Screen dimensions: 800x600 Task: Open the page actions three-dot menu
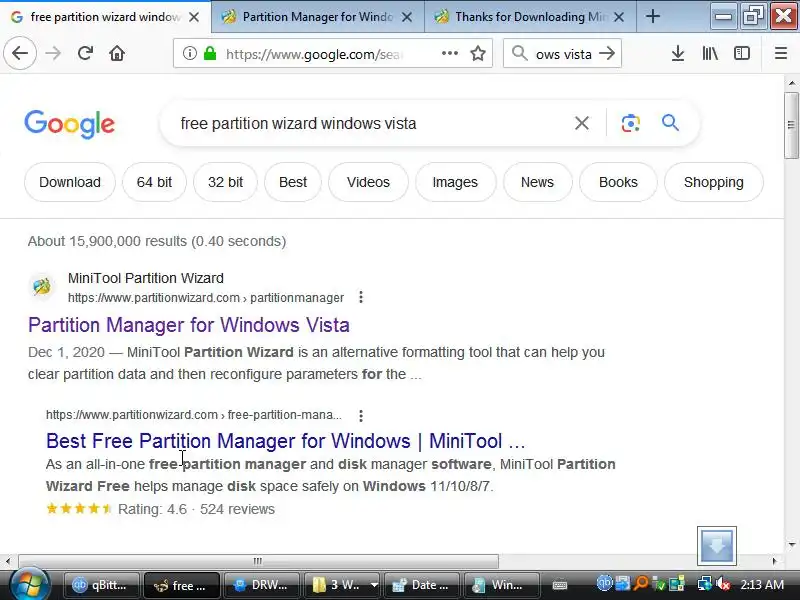(449, 53)
